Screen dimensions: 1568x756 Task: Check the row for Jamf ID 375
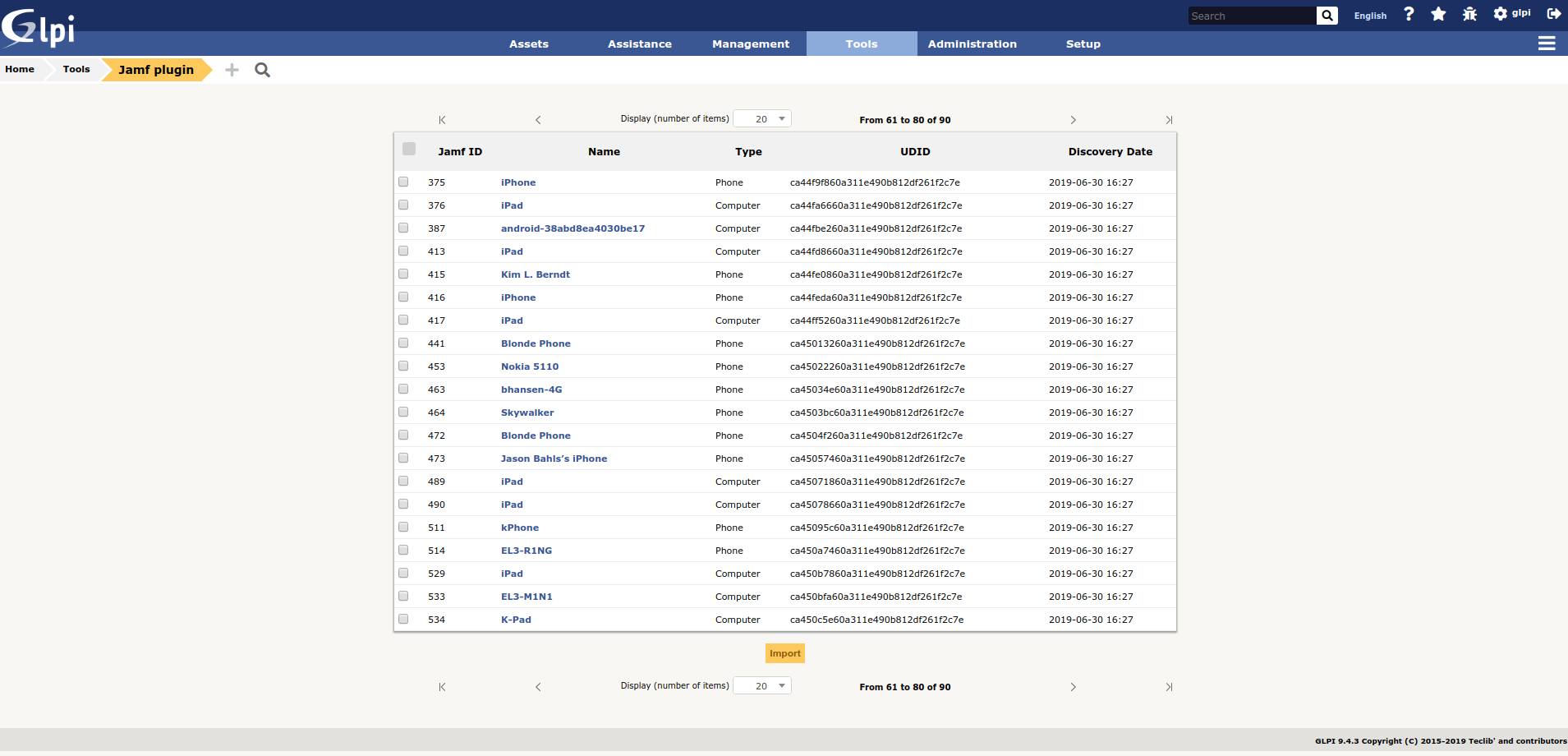[403, 182]
